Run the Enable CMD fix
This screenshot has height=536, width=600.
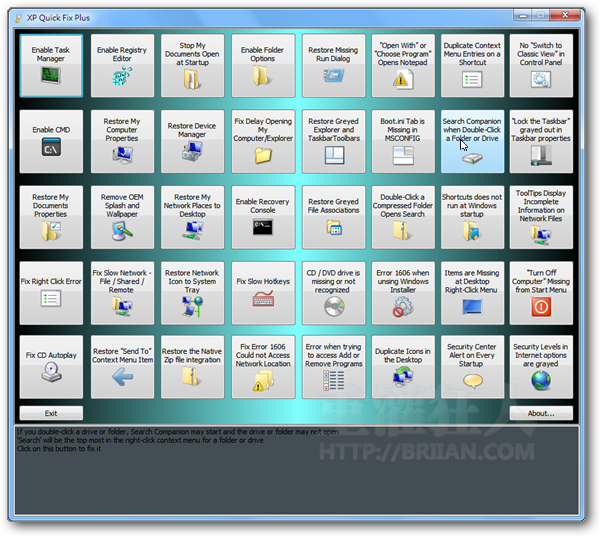tap(50, 138)
